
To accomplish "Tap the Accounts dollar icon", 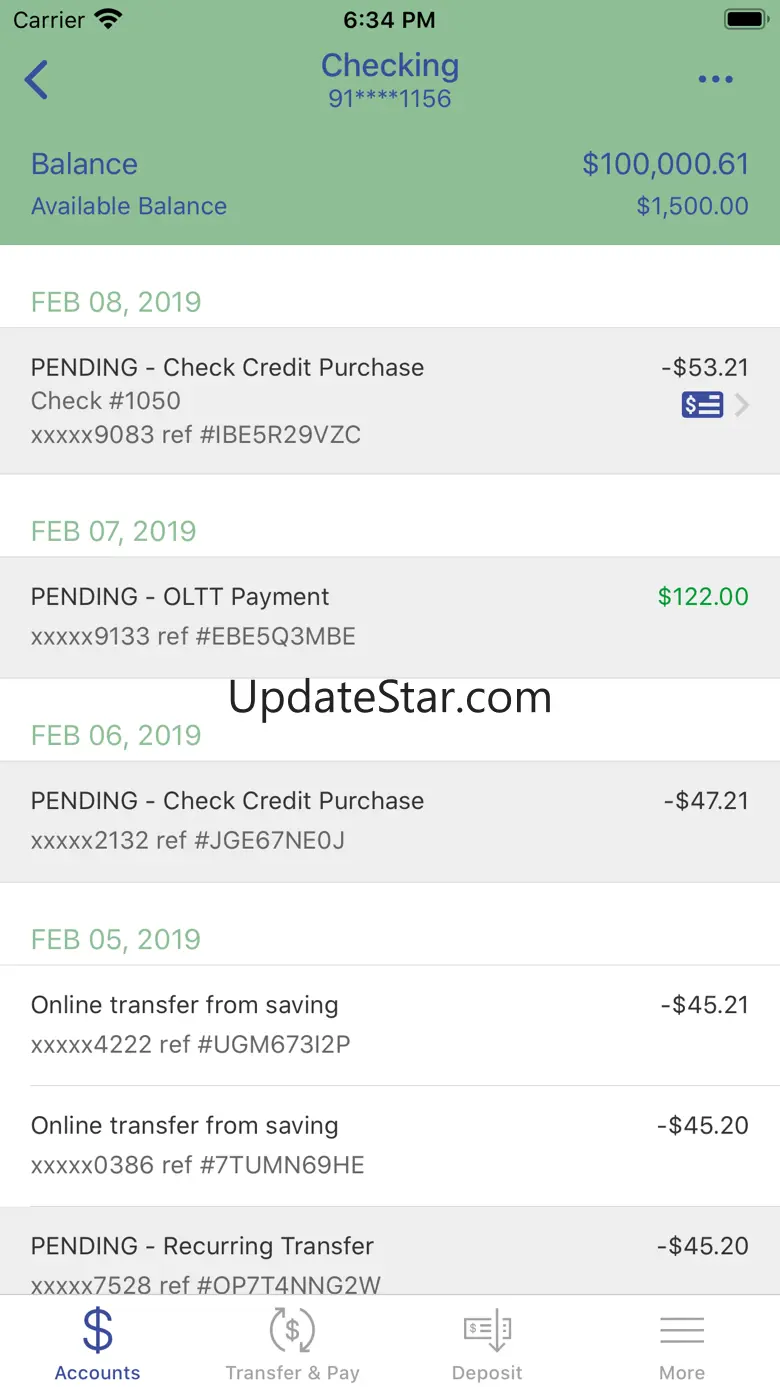I will (x=97, y=1330).
